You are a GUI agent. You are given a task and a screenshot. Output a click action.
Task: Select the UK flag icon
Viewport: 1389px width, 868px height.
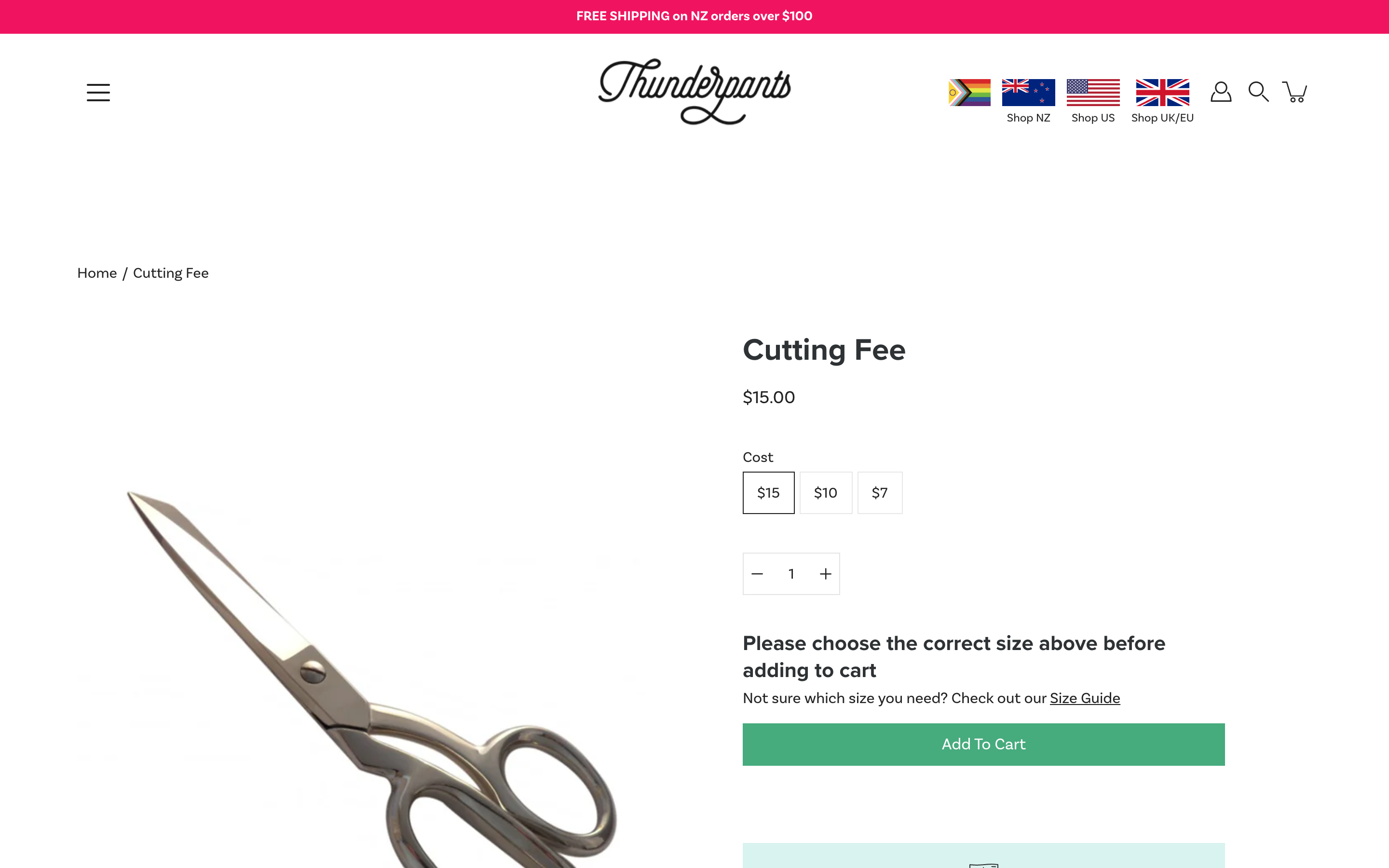[x=1162, y=93]
